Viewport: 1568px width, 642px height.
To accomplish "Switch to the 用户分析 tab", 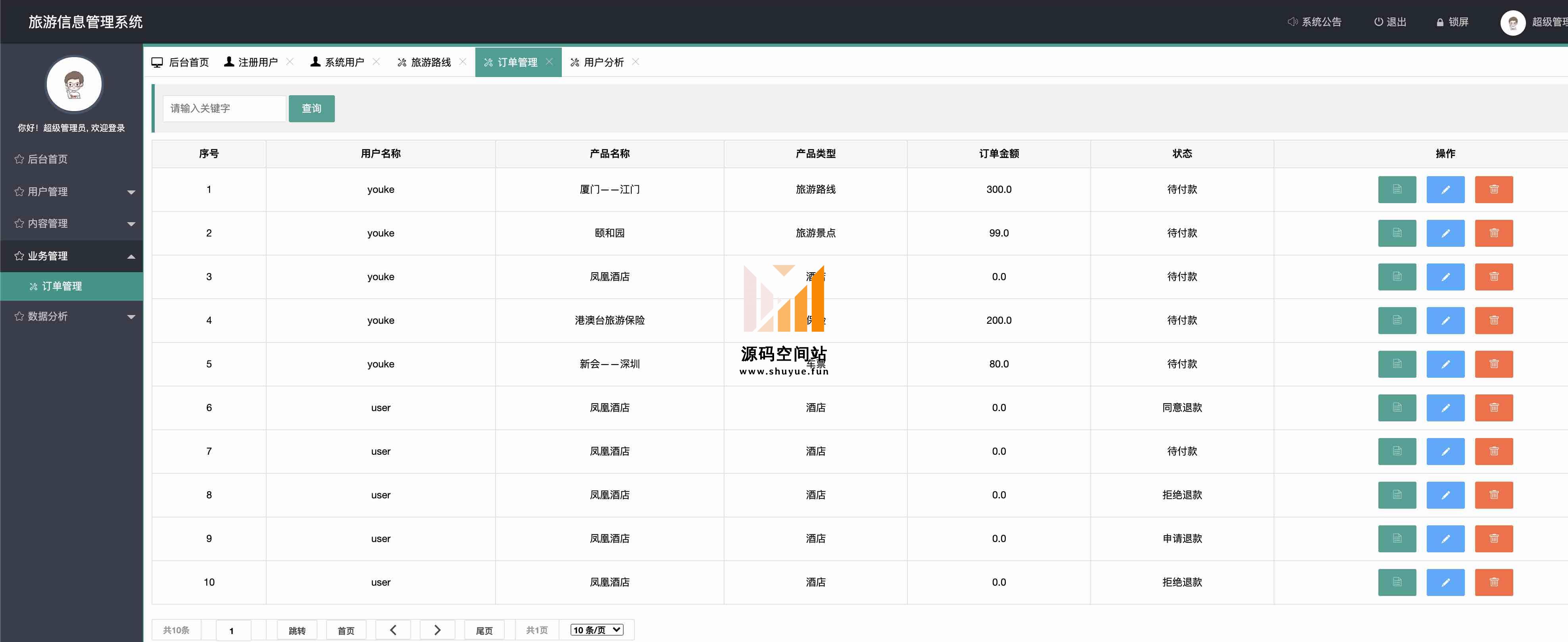I will click(x=597, y=62).
